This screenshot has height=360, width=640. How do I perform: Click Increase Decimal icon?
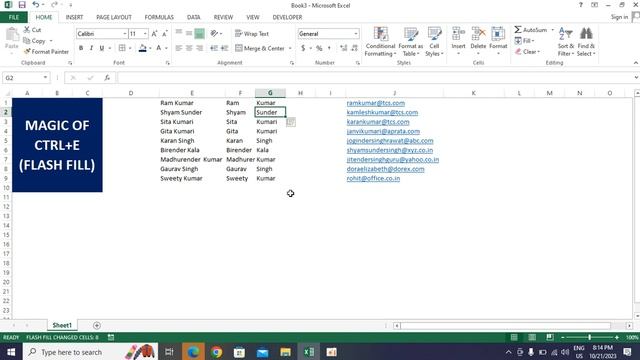[x=344, y=48]
